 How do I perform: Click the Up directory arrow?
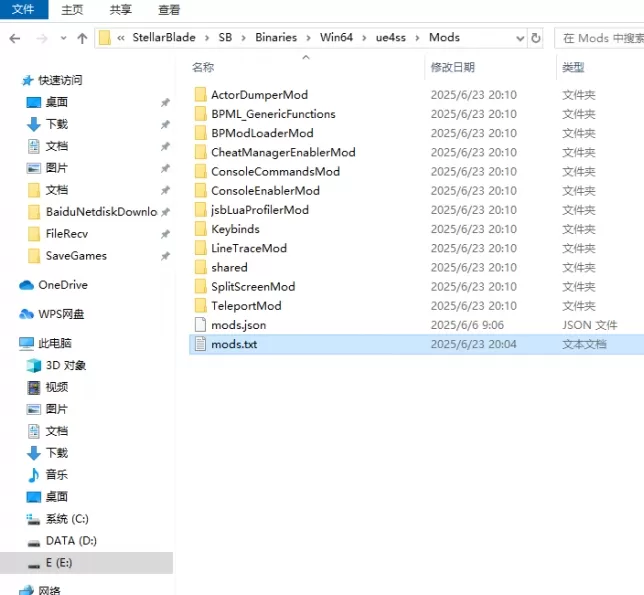tap(81, 38)
